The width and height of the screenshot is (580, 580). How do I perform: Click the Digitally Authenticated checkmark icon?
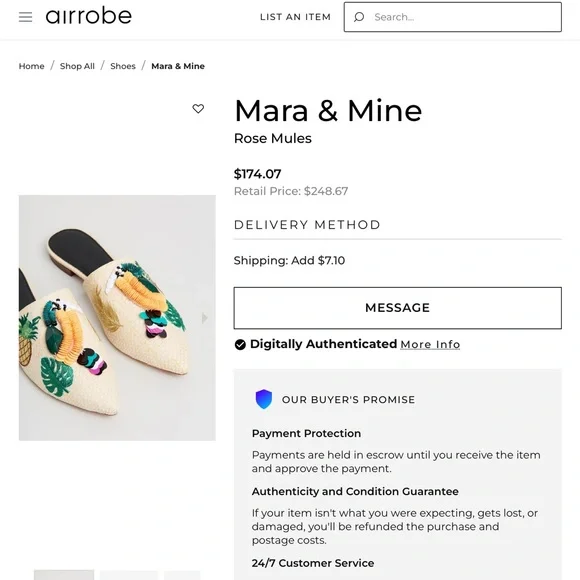point(240,344)
